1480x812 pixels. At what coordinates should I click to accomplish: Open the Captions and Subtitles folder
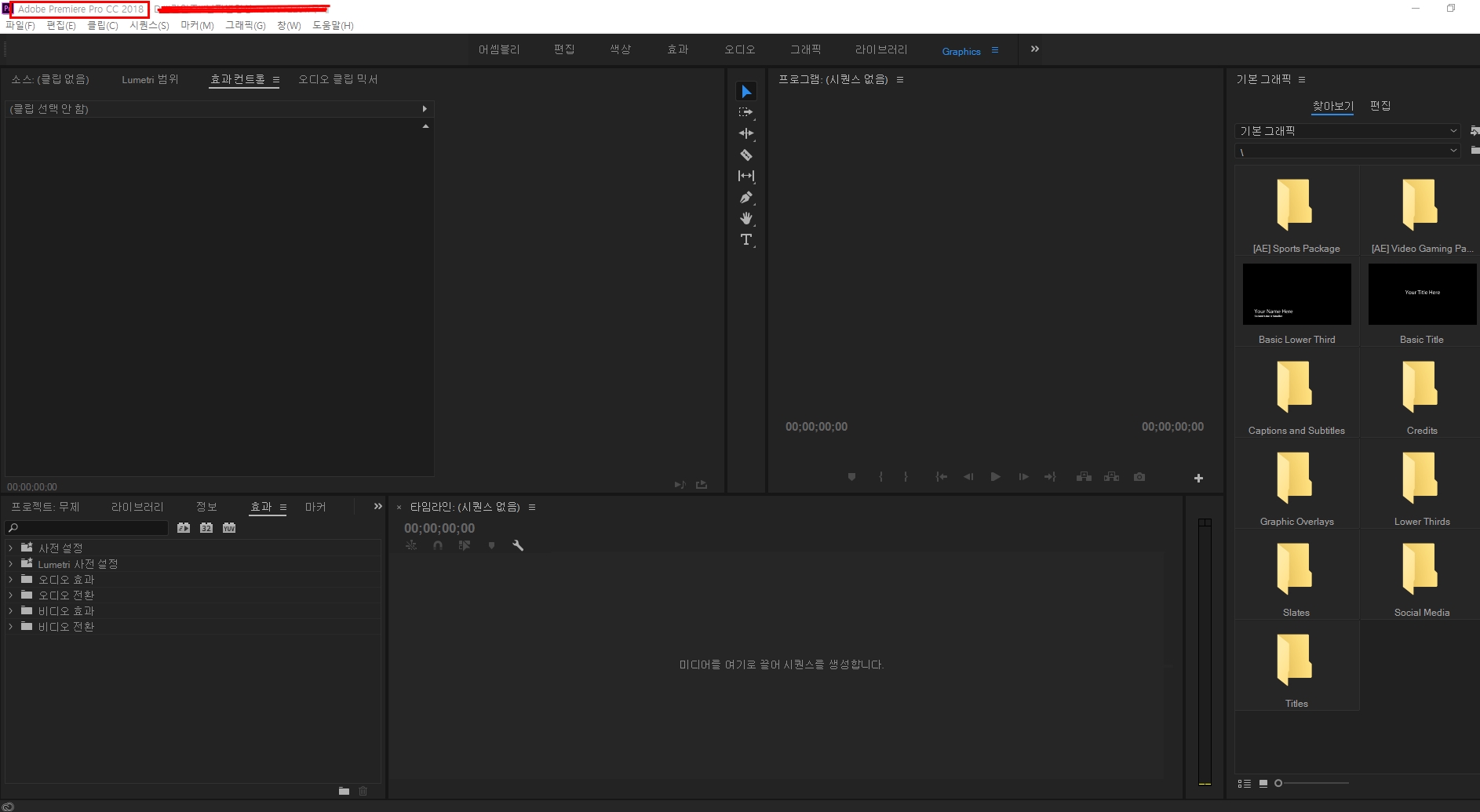point(1296,392)
